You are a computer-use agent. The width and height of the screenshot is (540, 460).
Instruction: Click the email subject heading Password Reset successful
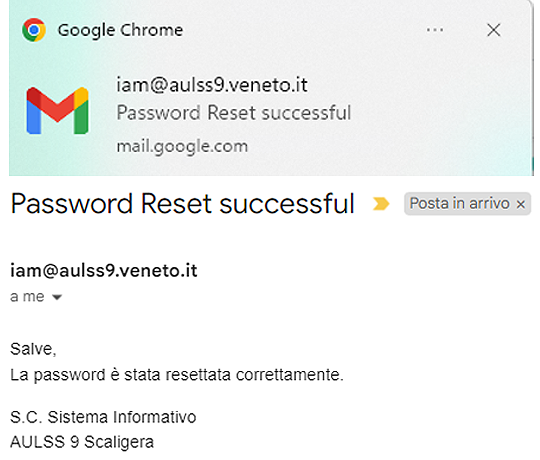[x=183, y=203]
